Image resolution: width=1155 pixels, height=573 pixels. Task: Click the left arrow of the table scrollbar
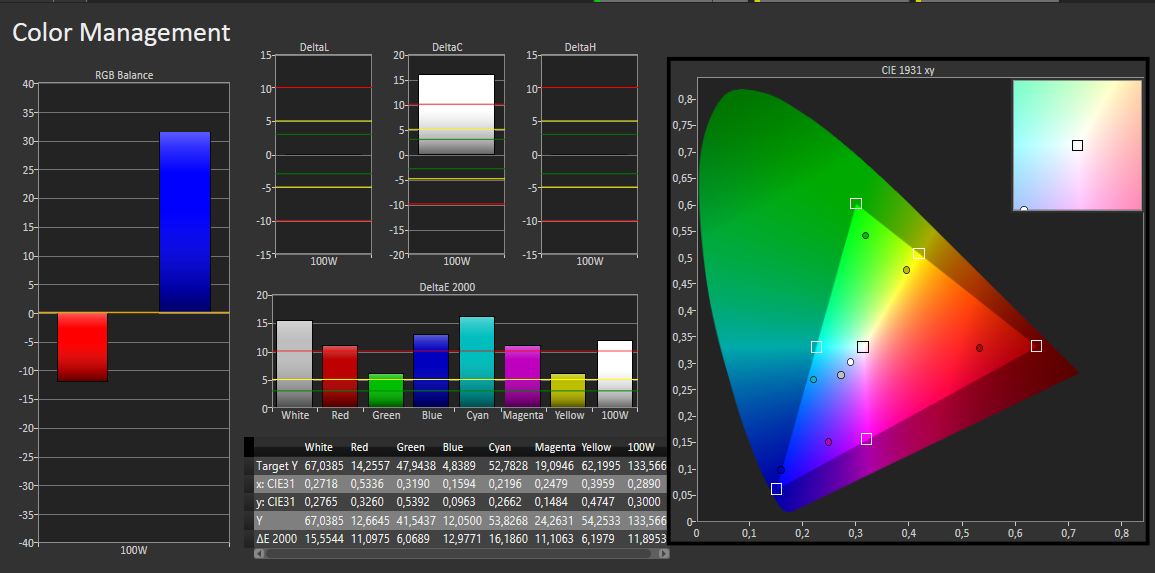coord(259,553)
